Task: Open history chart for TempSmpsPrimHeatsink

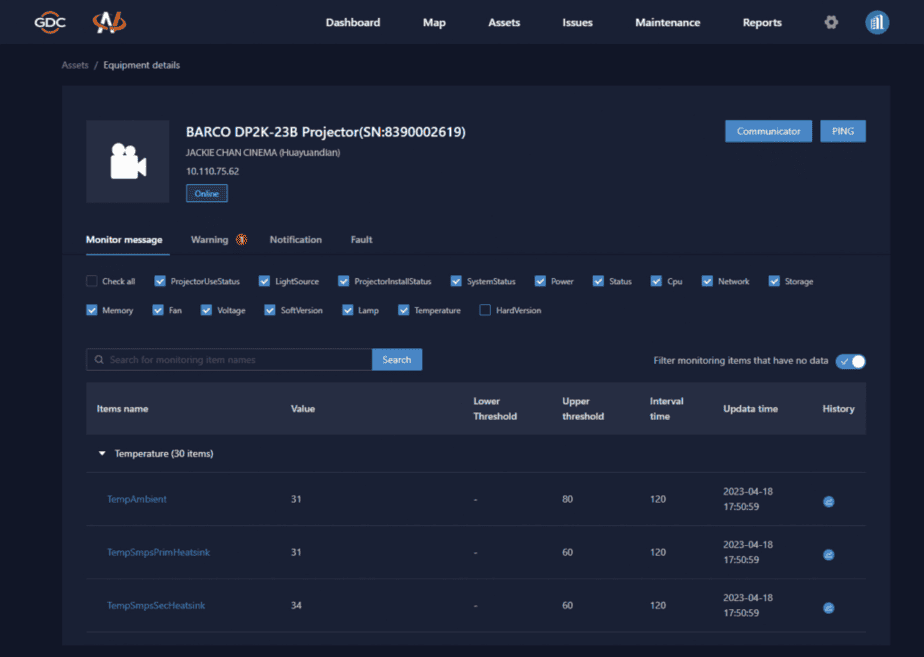Action: pyautogui.click(x=828, y=554)
